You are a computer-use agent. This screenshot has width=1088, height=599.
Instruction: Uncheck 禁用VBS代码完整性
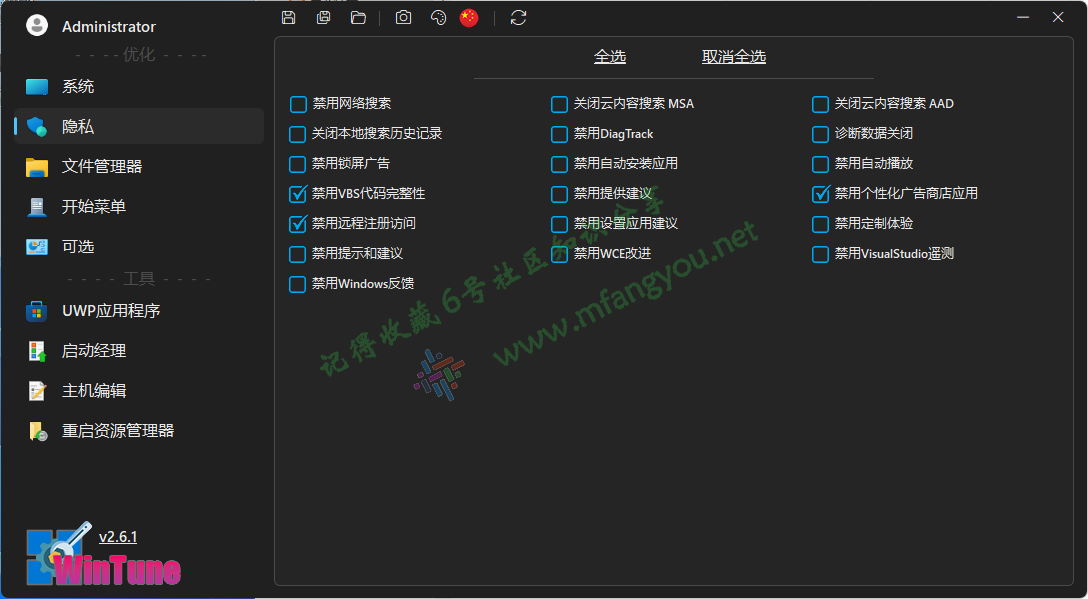298,194
